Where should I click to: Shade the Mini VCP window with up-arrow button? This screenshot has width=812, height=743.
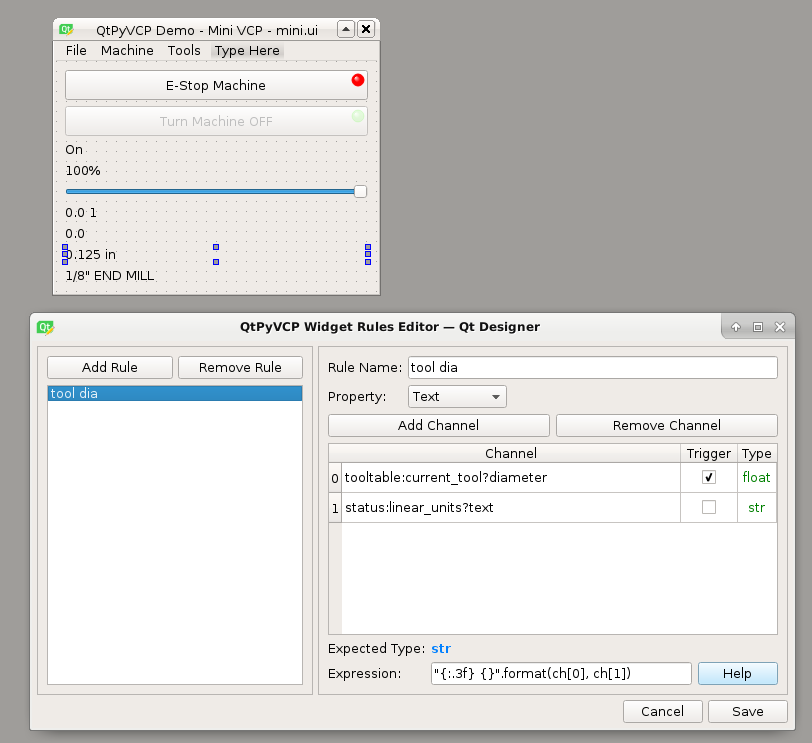(x=346, y=29)
